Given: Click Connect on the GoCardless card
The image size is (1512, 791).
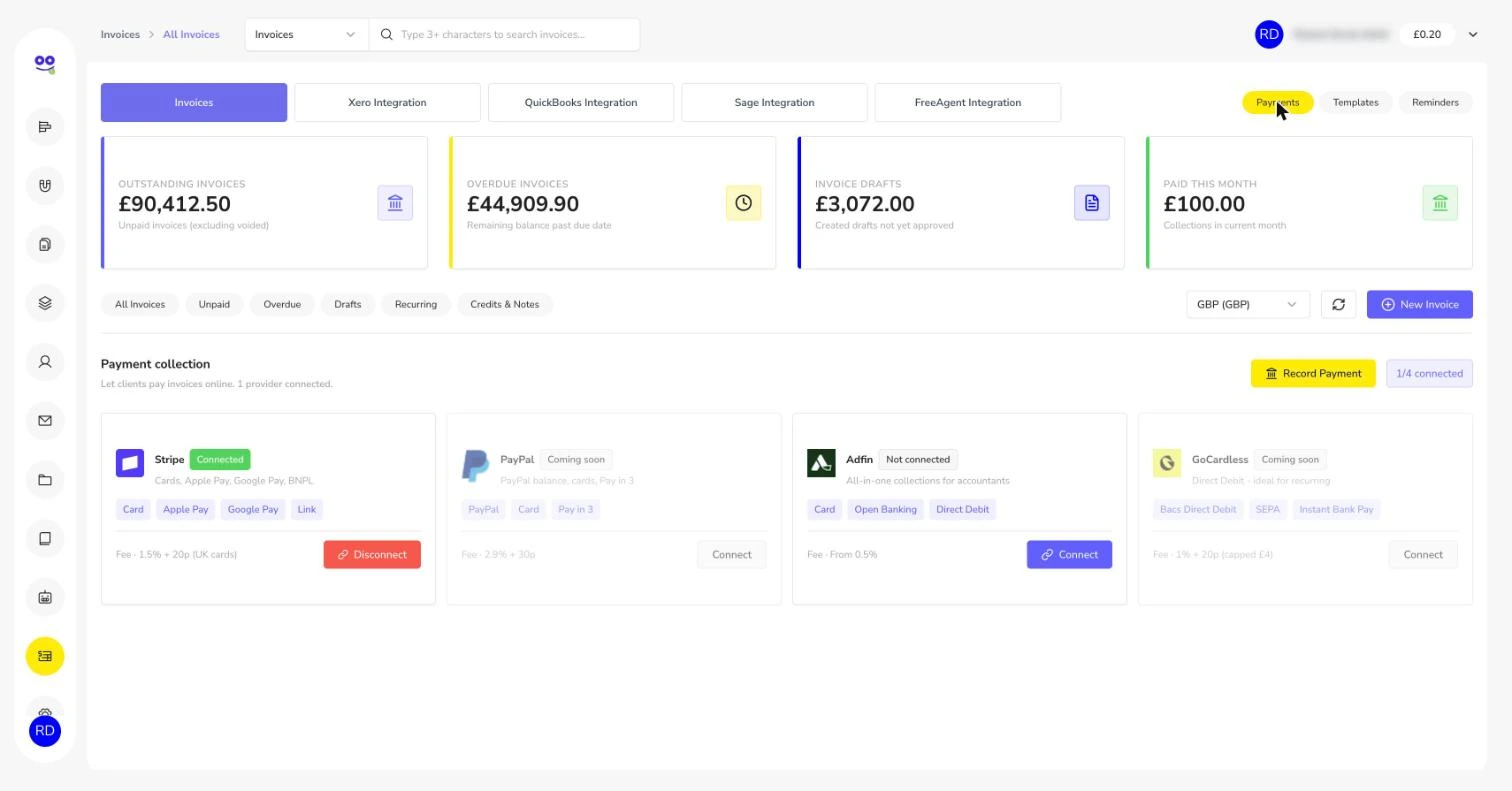Looking at the screenshot, I should pos(1423,554).
